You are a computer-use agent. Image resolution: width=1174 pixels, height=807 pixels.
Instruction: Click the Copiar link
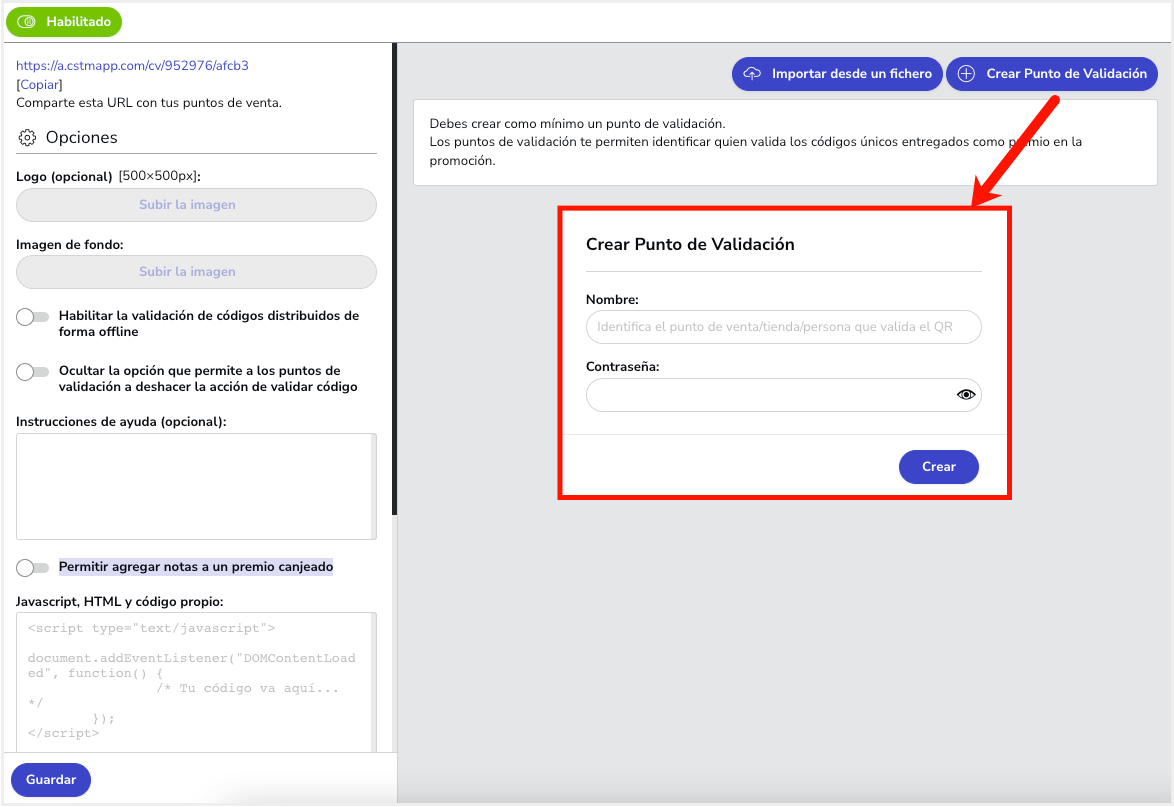click(x=40, y=85)
